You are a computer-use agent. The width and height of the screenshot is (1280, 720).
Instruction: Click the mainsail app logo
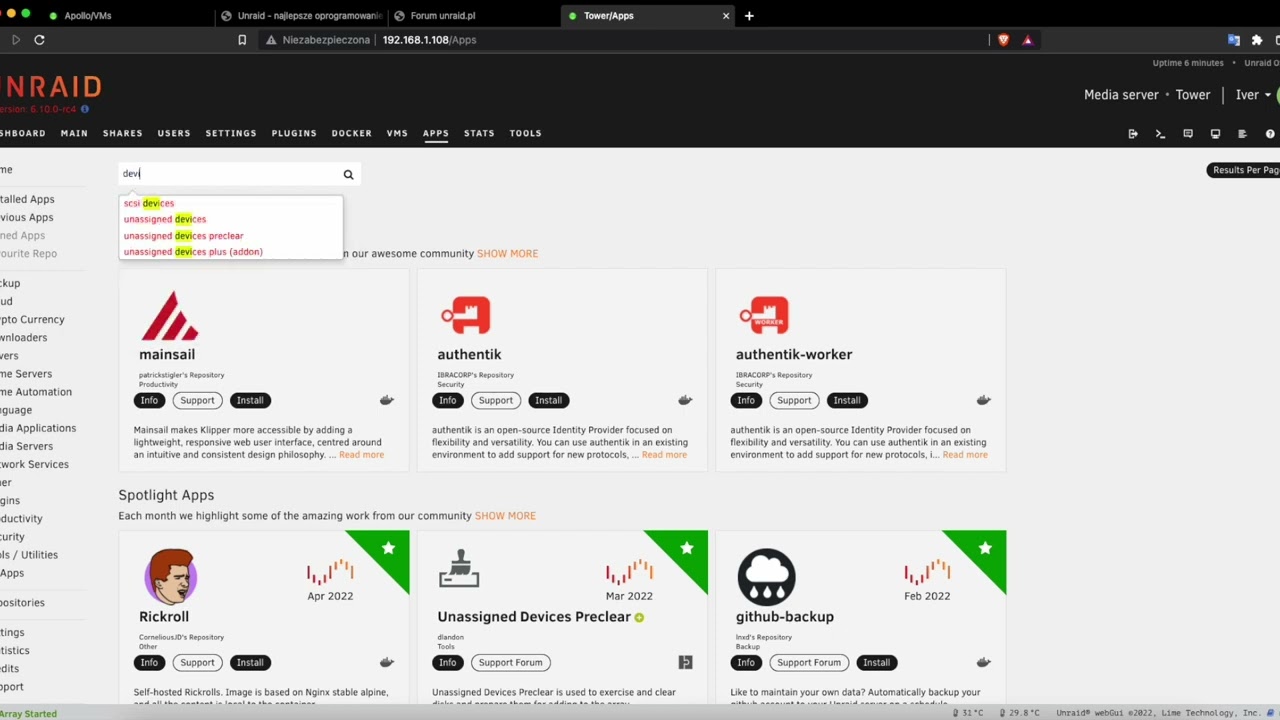[169, 316]
